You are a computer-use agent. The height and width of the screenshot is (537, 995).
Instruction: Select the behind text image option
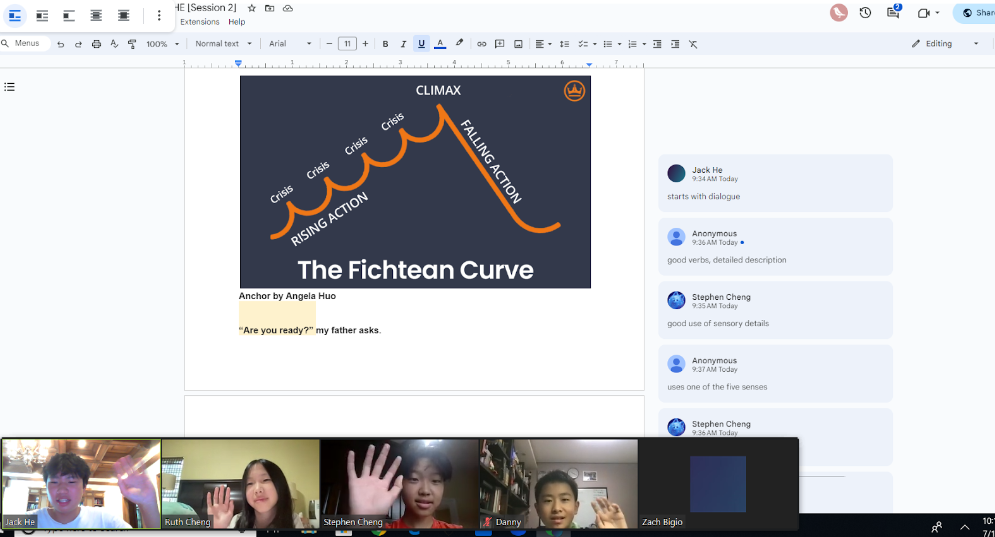(96, 15)
